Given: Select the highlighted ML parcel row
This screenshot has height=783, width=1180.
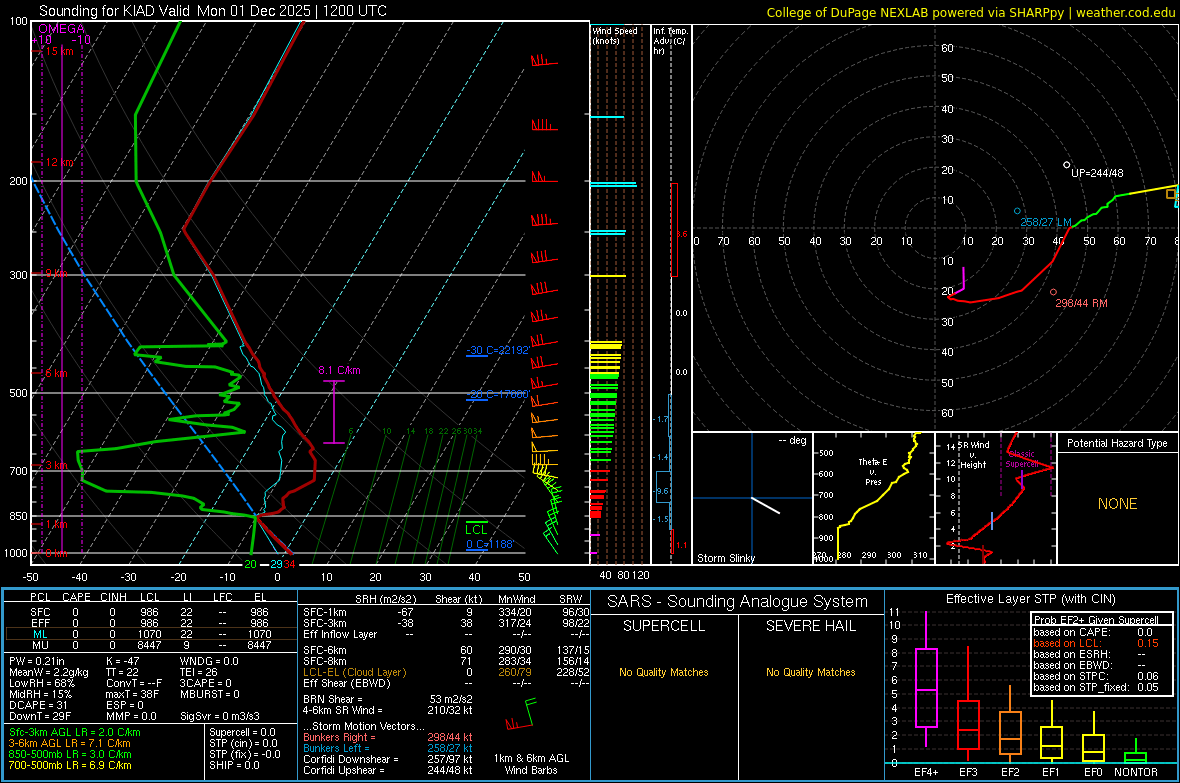Looking at the screenshot, I should pyautogui.click(x=150, y=634).
